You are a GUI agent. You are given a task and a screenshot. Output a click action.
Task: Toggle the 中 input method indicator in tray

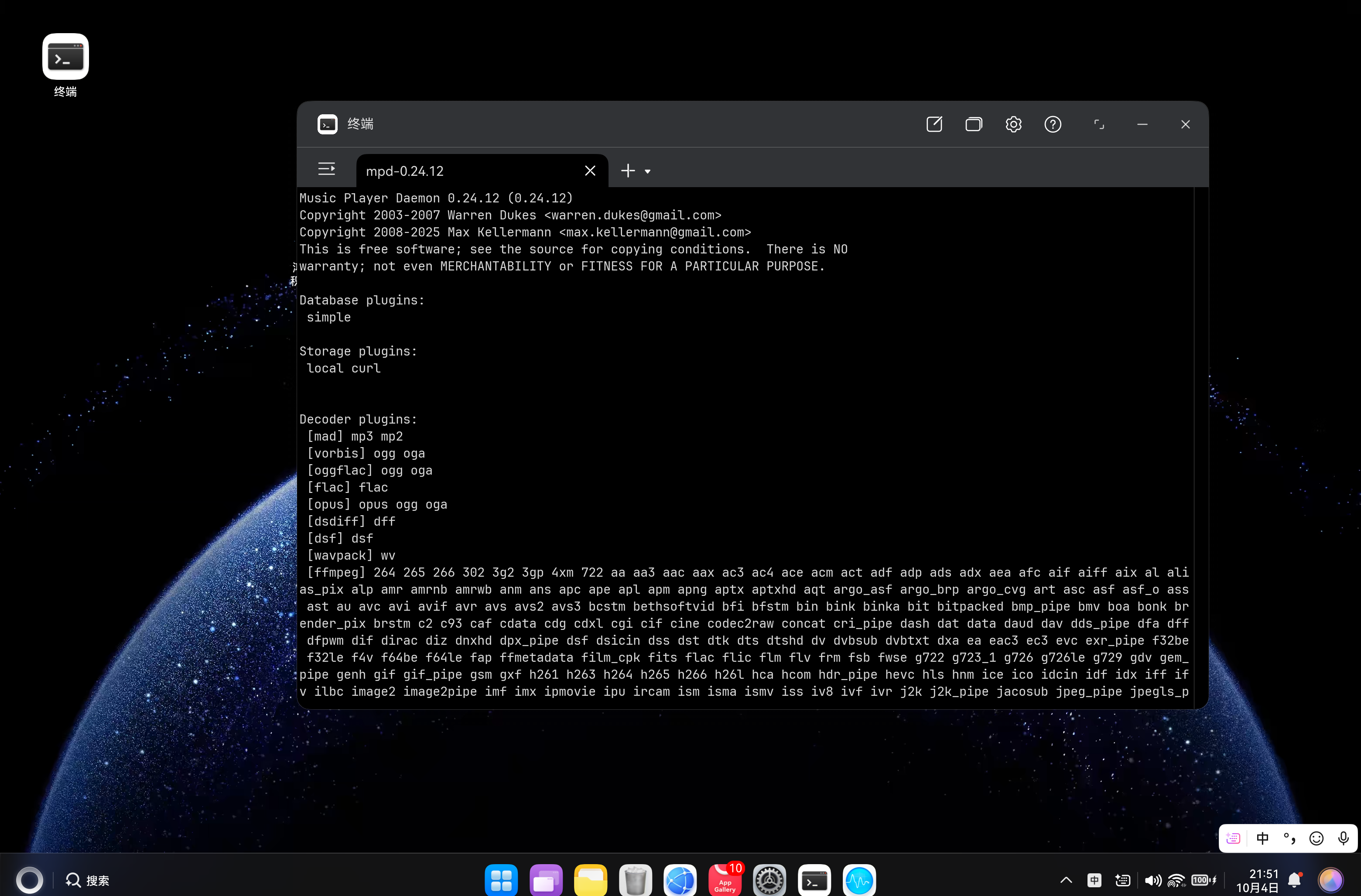pyautogui.click(x=1094, y=880)
